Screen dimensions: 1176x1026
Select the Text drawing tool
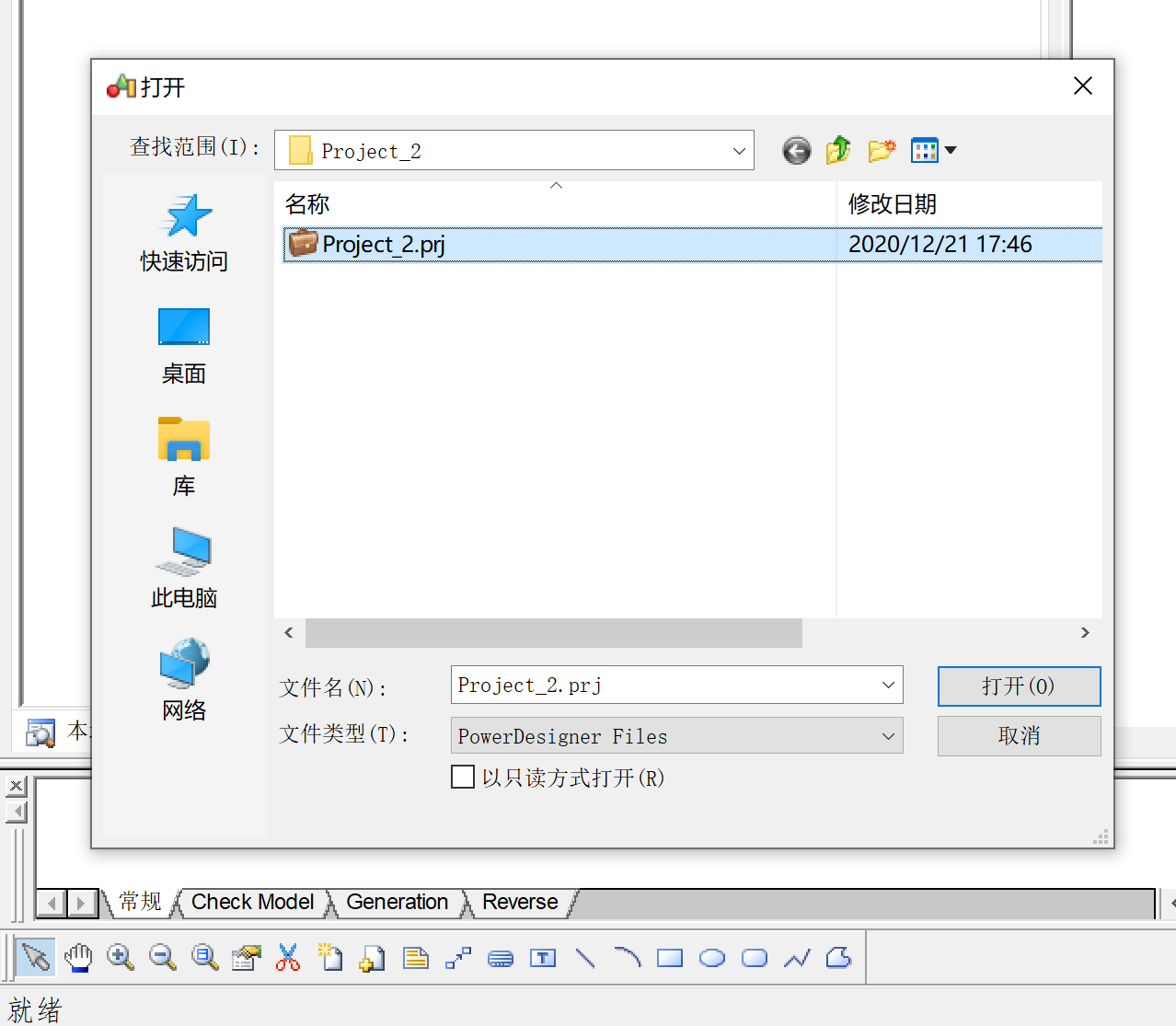[x=543, y=957]
